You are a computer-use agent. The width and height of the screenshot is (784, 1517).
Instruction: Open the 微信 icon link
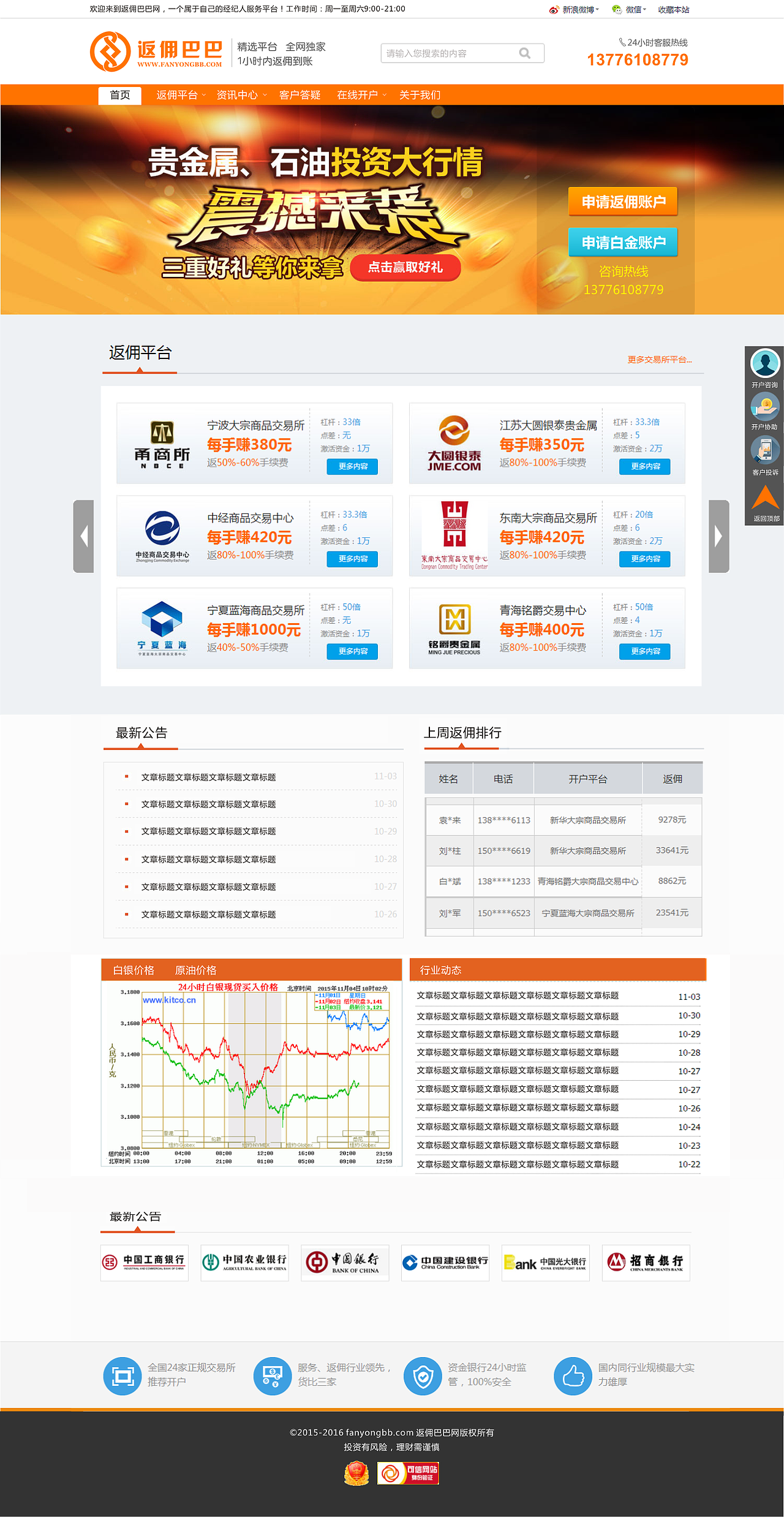617,10
